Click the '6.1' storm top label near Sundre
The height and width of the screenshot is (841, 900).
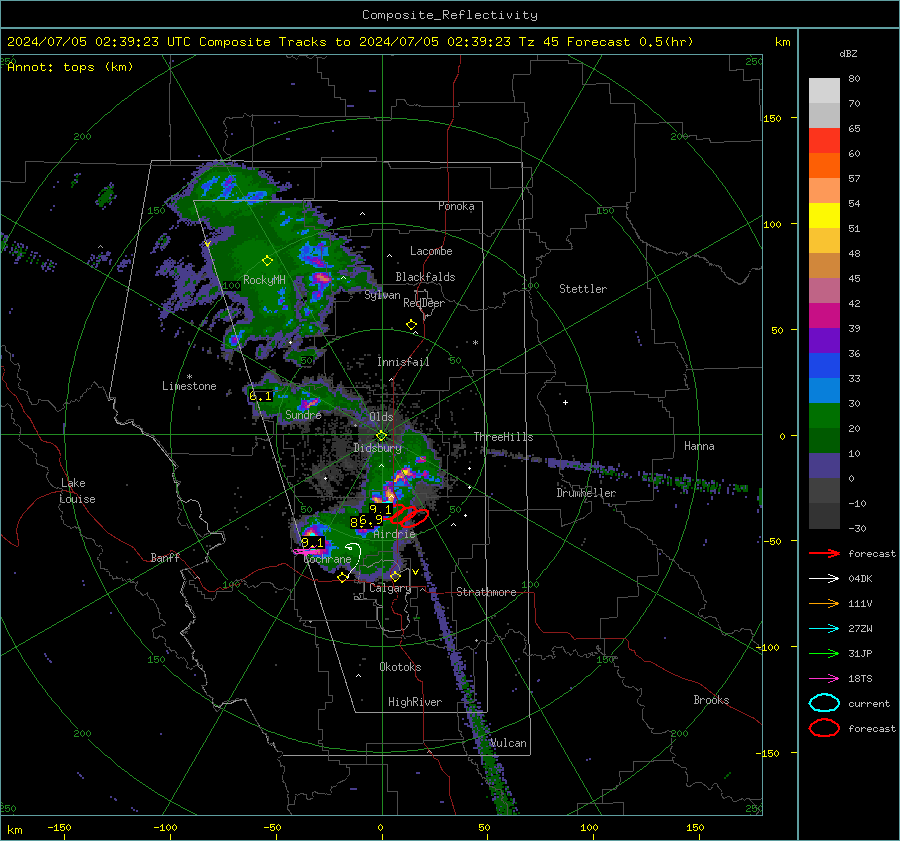pos(260,396)
